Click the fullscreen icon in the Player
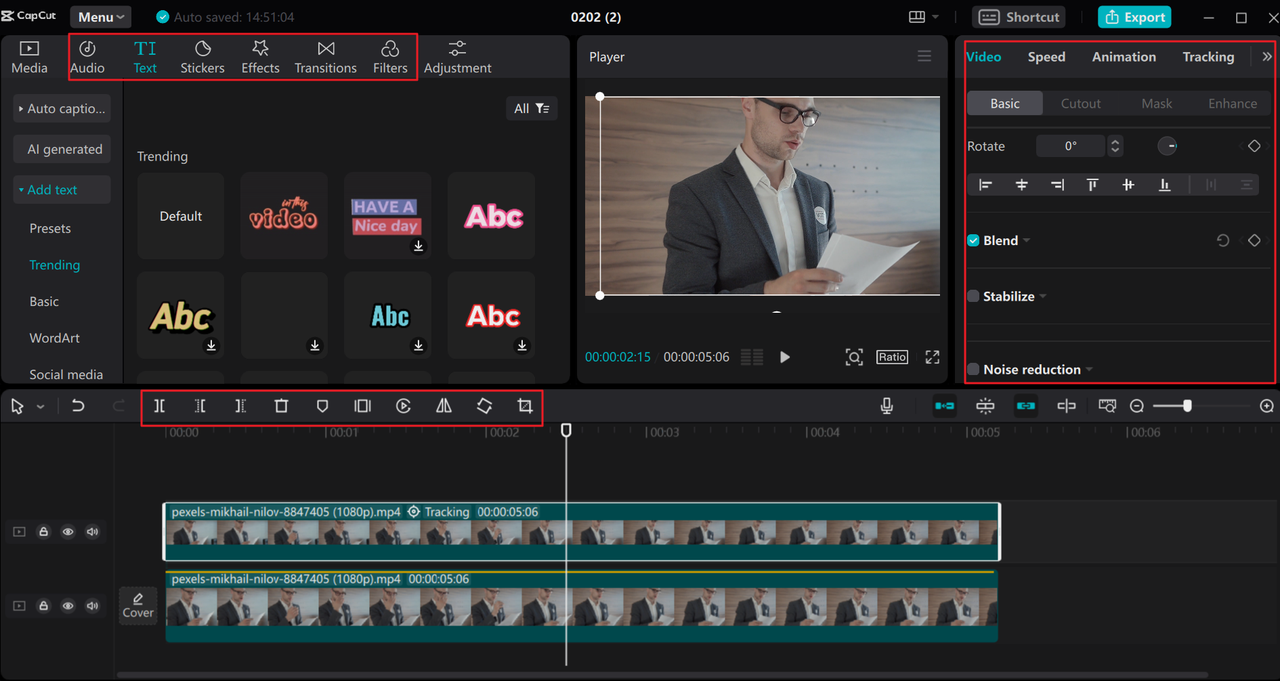This screenshot has width=1280, height=681. (x=932, y=357)
